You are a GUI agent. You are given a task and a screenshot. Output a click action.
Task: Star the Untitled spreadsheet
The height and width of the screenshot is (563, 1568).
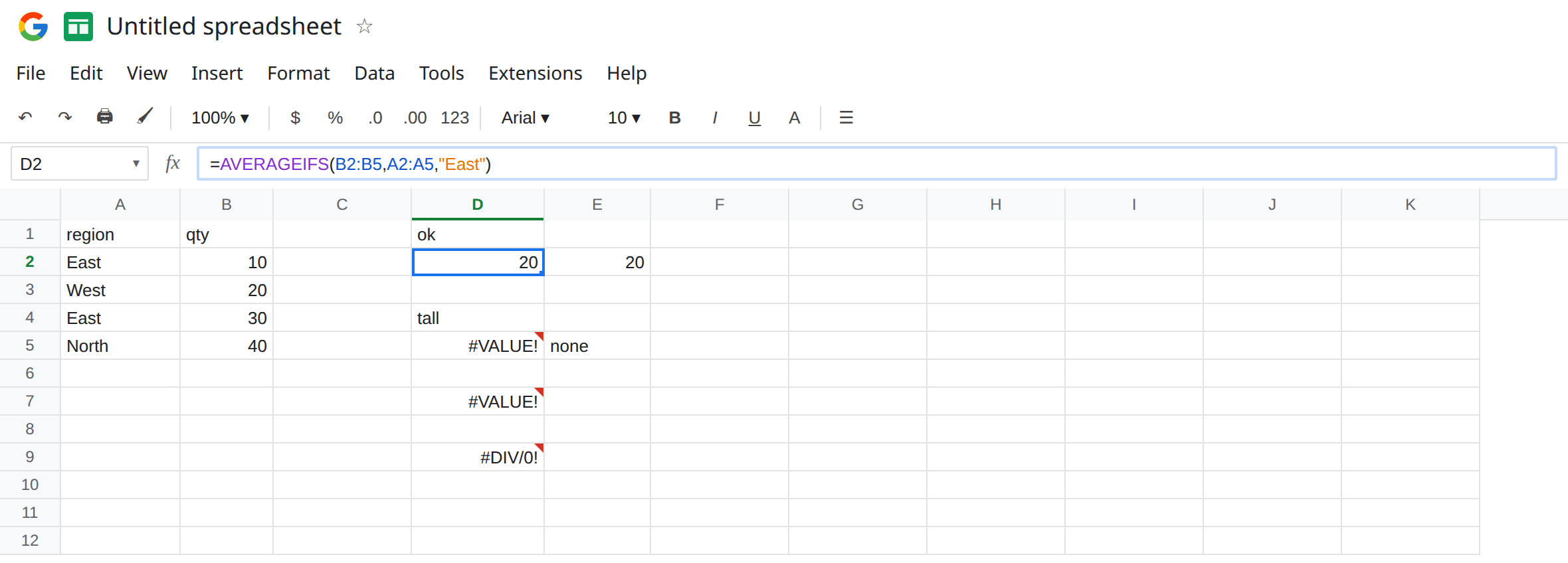pyautogui.click(x=364, y=27)
